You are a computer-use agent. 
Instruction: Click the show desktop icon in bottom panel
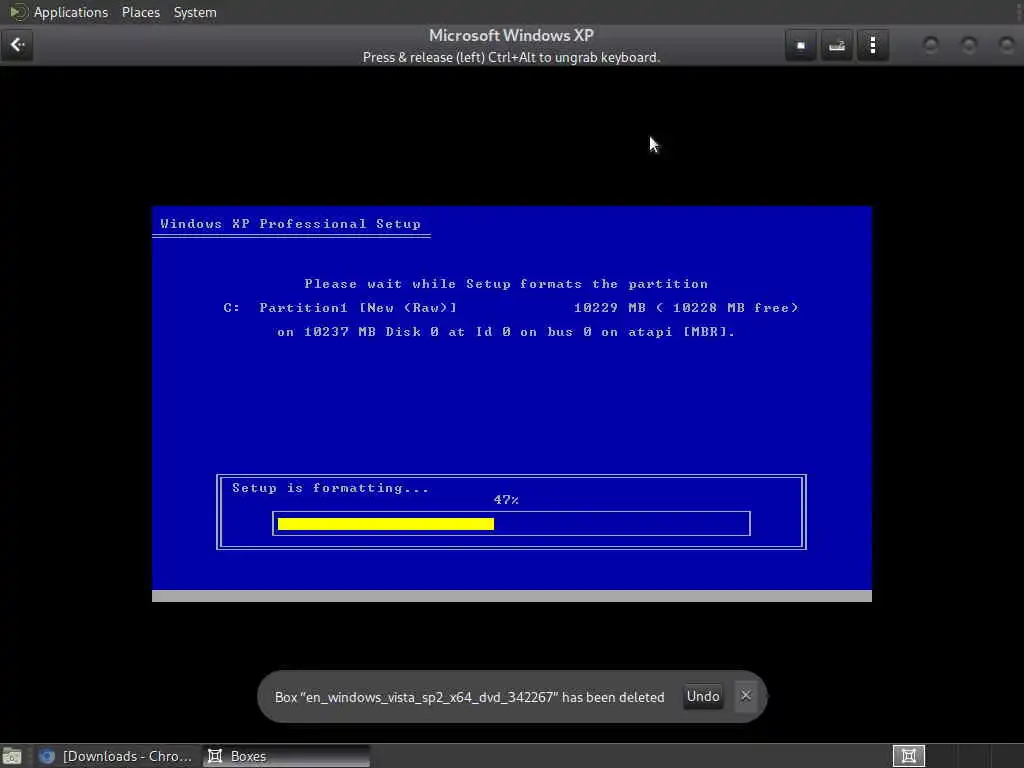click(12, 756)
